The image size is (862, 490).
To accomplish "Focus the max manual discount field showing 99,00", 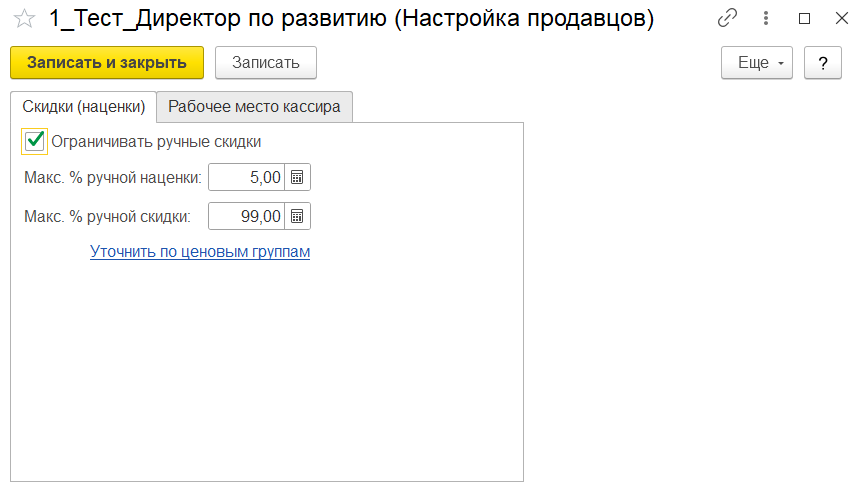I will (247, 216).
